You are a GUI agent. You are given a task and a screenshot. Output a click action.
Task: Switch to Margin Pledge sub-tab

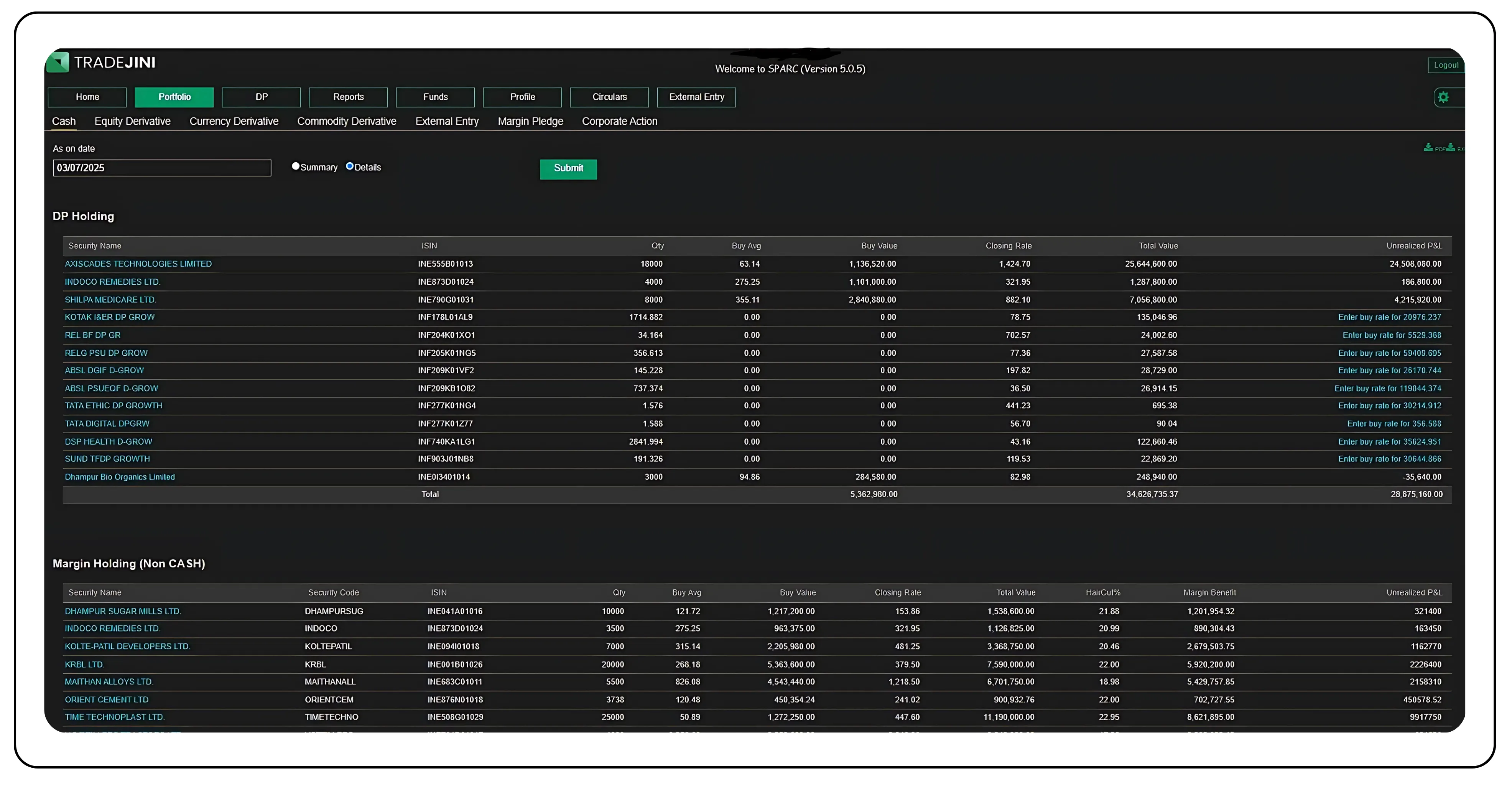[531, 122]
